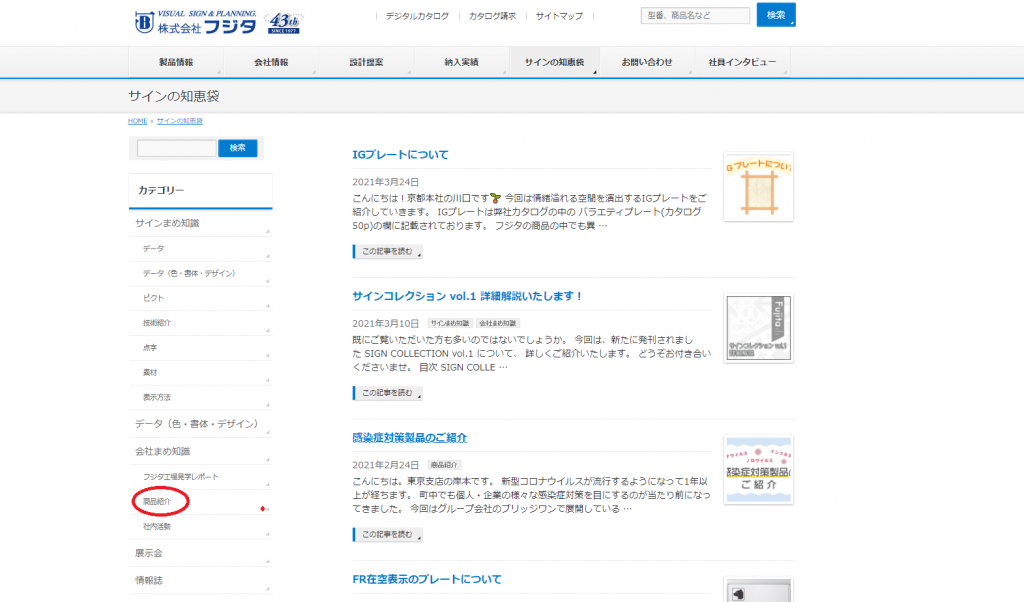1024x602 pixels.
Task: Open the デジタルカタログ link
Action: pos(417,16)
